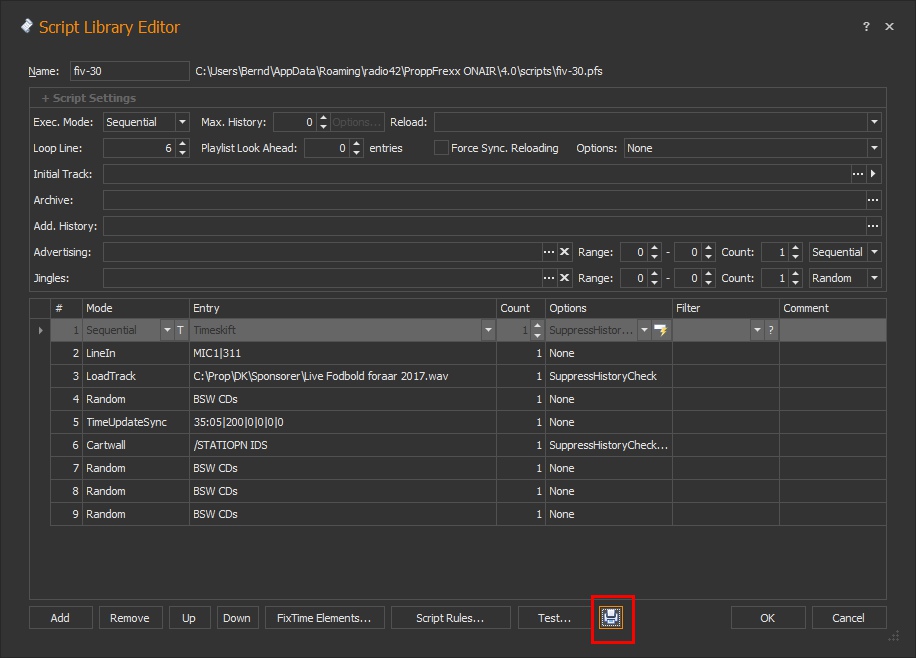916x658 pixels.
Task: Clear the Advertising field with the X button
Action: tap(564, 252)
